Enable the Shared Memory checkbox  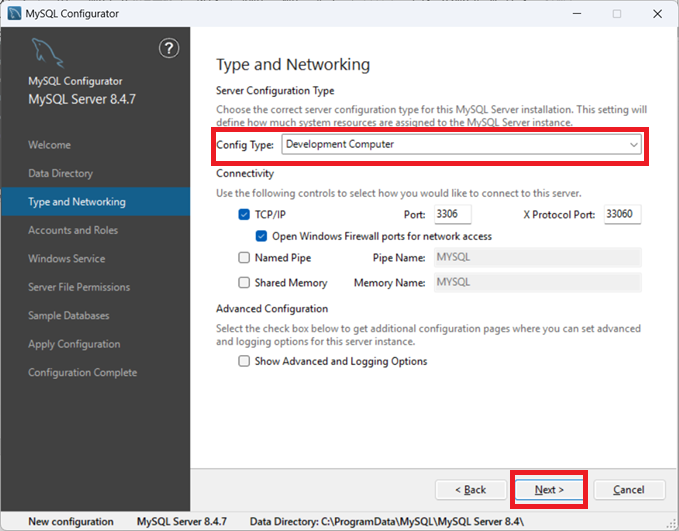click(x=245, y=283)
